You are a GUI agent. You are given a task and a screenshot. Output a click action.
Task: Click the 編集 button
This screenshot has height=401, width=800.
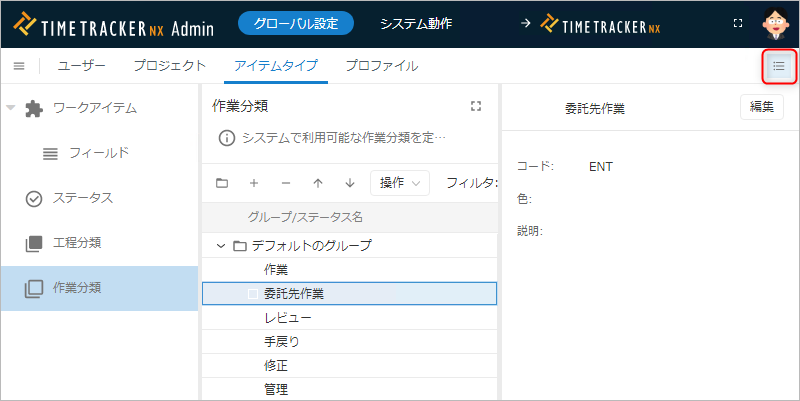pyautogui.click(x=761, y=107)
